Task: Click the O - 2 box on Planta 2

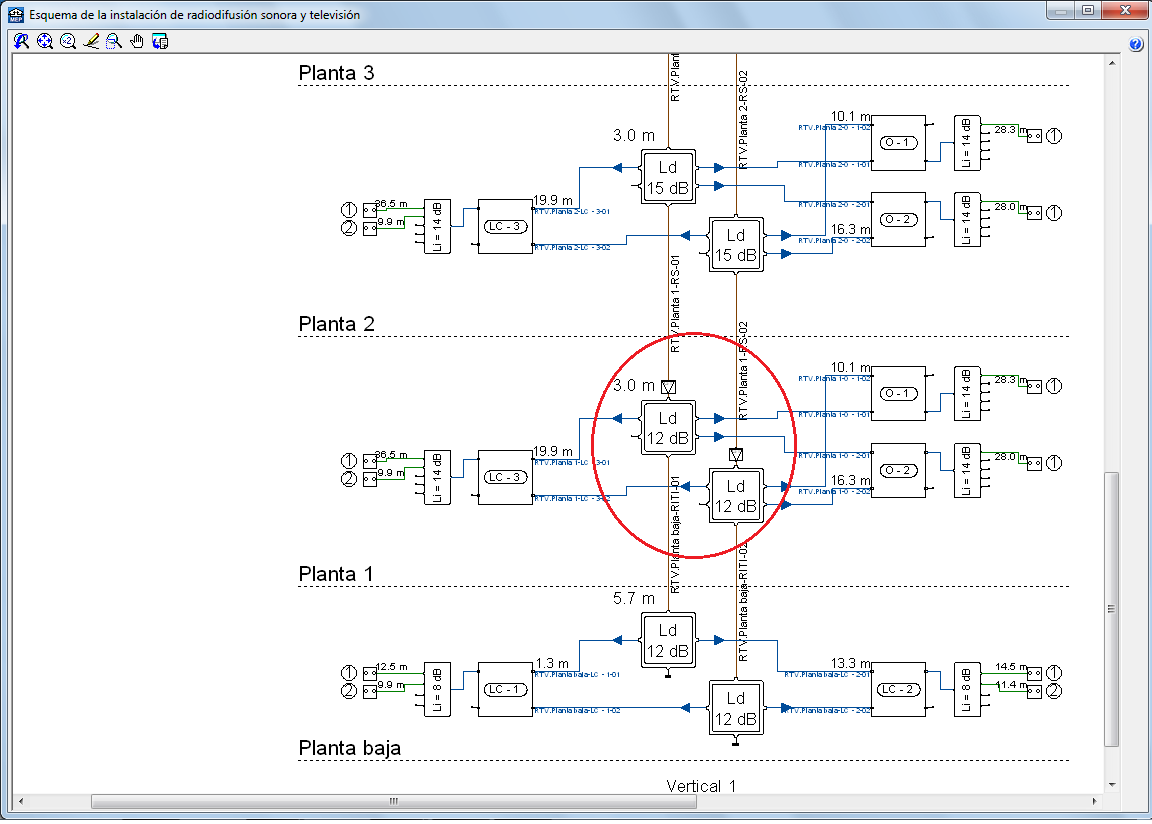Action: click(898, 470)
